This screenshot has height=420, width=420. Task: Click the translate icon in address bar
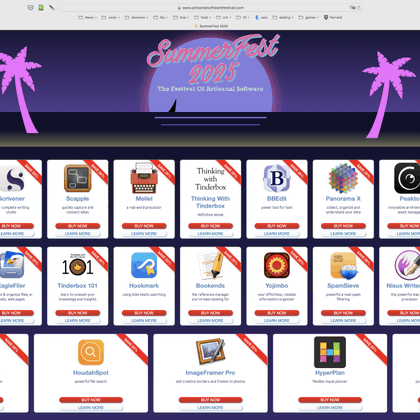[352, 8]
